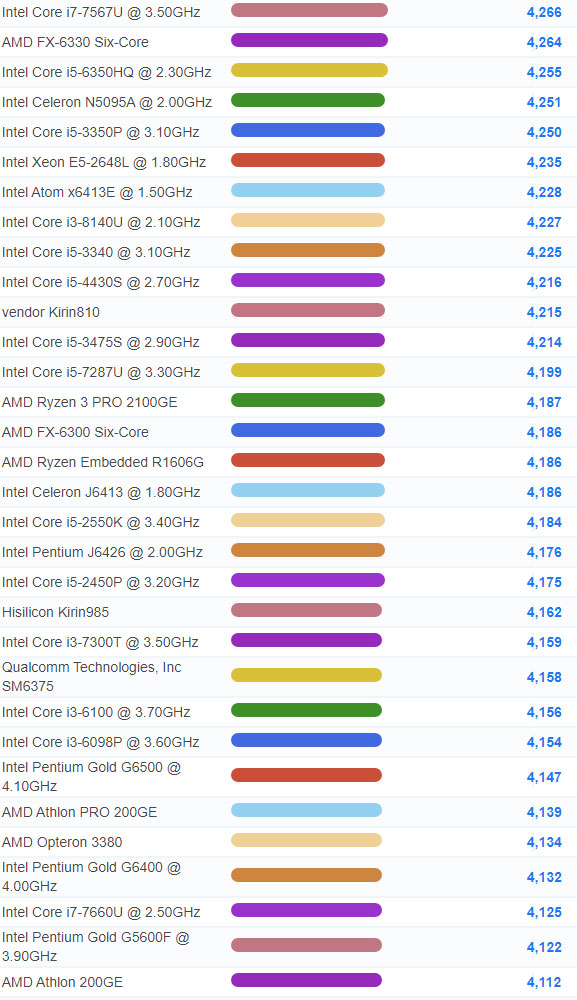
Task: Select the 4,112 score value
Action: [544, 982]
